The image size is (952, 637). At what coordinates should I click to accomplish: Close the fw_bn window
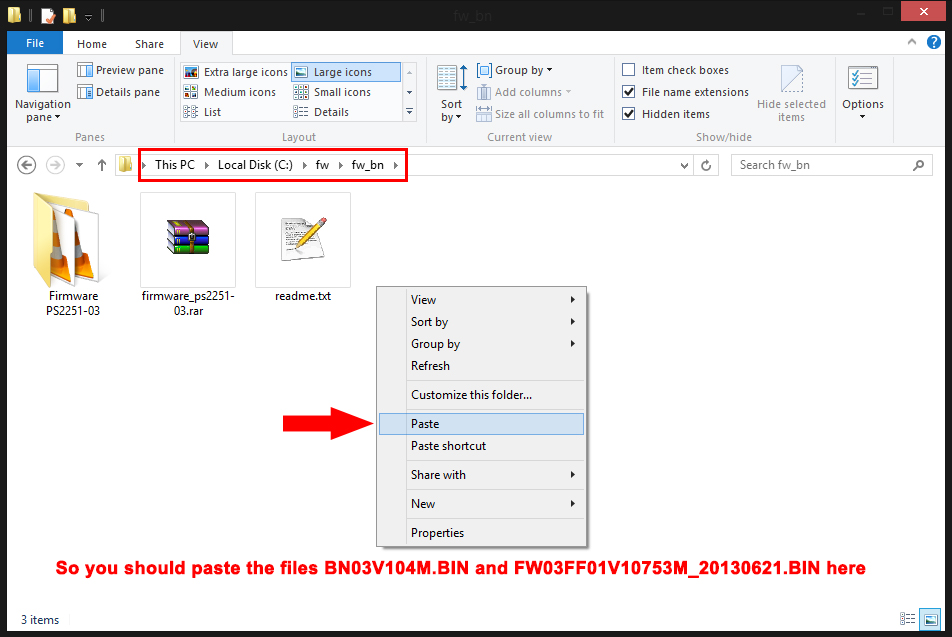(923, 12)
